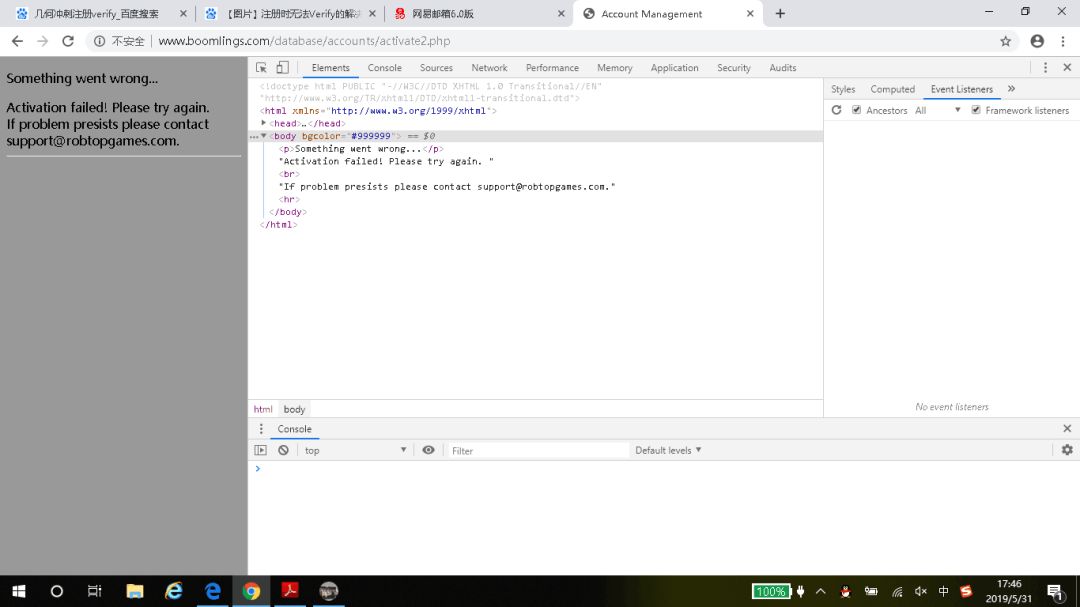Close the DevTools panel
1080x607 pixels.
click(x=1067, y=68)
